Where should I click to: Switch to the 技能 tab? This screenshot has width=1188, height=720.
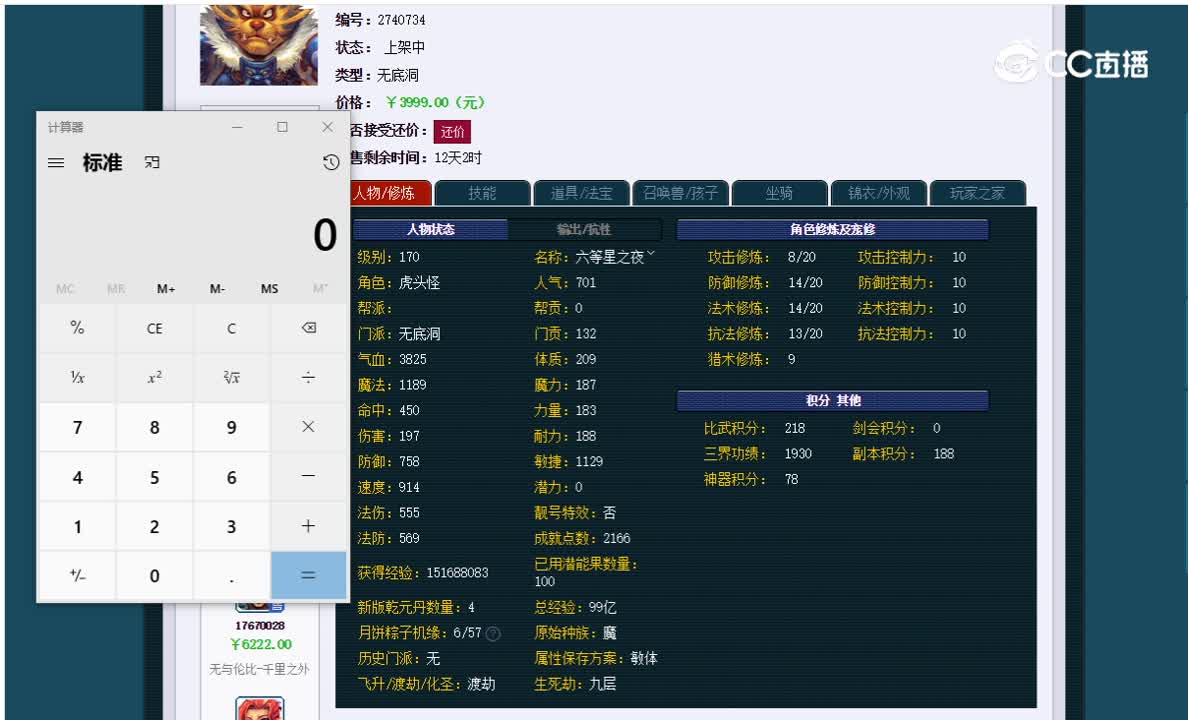pyautogui.click(x=481, y=193)
